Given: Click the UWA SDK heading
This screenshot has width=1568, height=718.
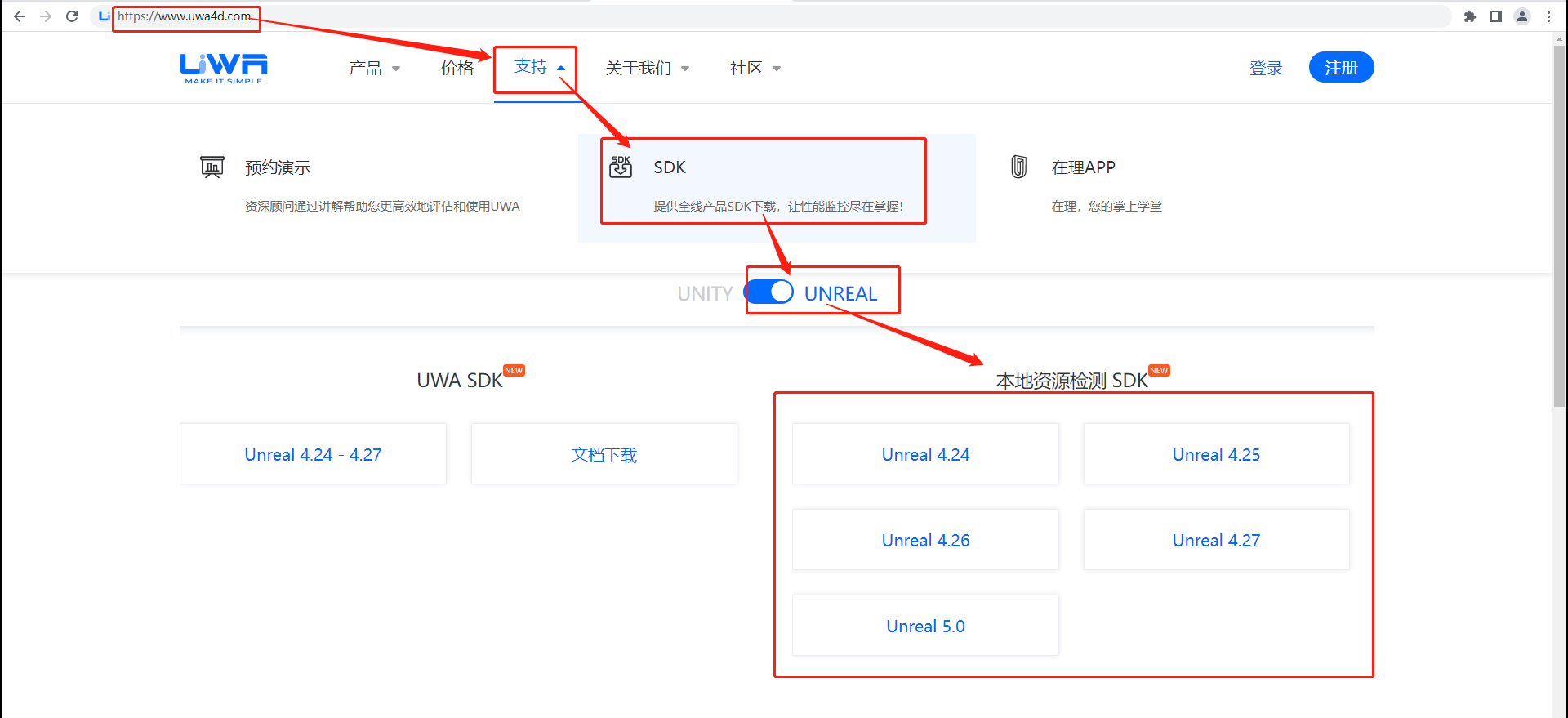Looking at the screenshot, I should click(460, 380).
